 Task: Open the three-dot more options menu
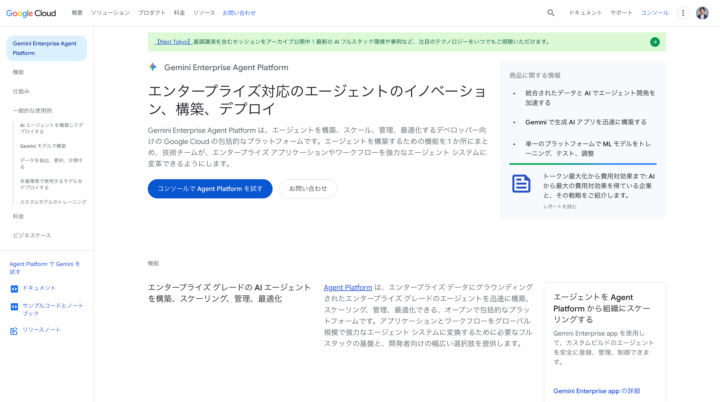[683, 13]
